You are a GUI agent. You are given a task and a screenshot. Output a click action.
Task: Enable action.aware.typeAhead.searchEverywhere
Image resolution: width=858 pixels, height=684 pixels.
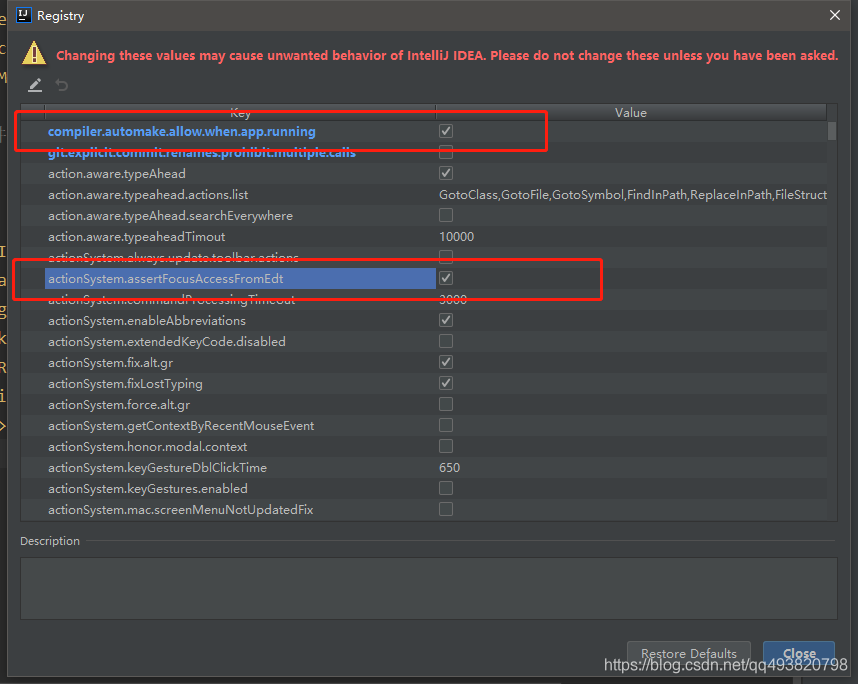445,215
